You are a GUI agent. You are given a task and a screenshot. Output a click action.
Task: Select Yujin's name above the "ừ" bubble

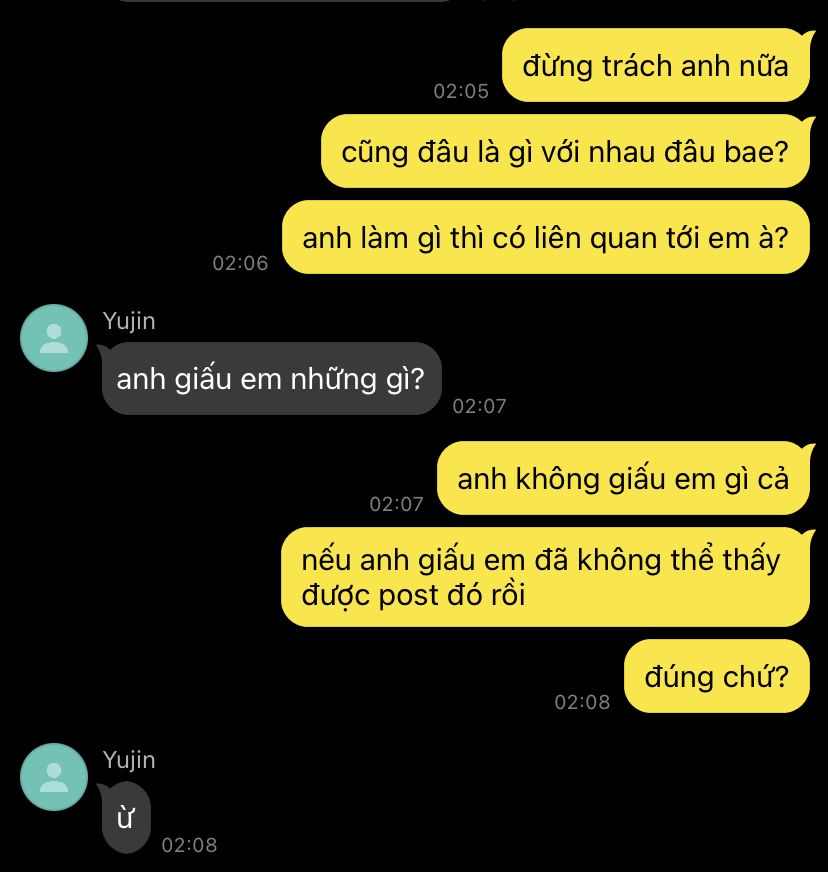click(x=129, y=761)
